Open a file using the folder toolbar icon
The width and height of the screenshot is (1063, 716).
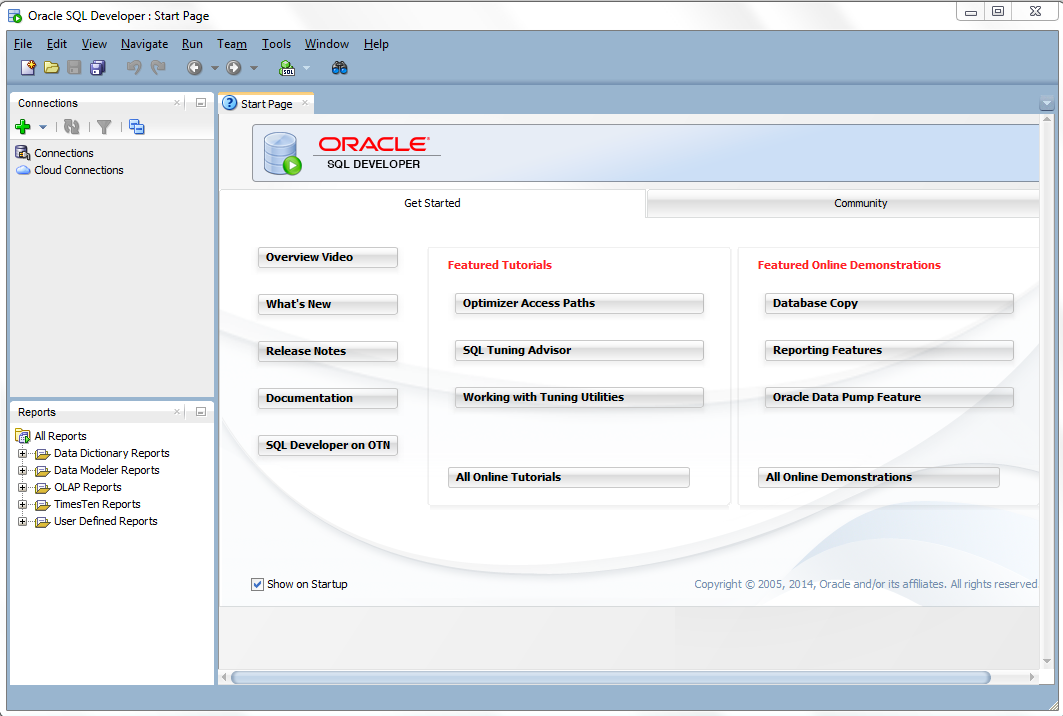[51, 67]
